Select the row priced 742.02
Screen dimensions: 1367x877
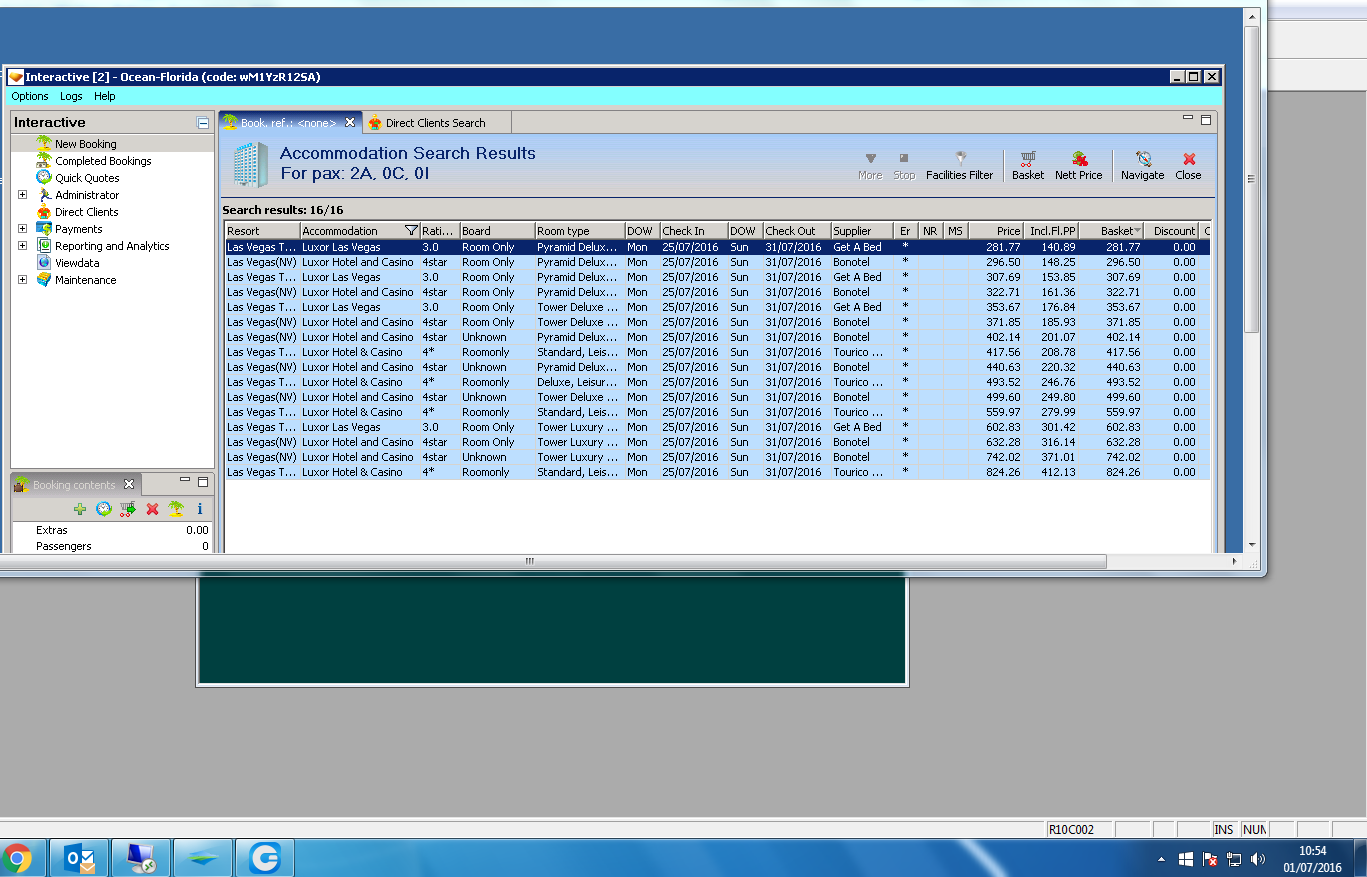tap(717, 457)
